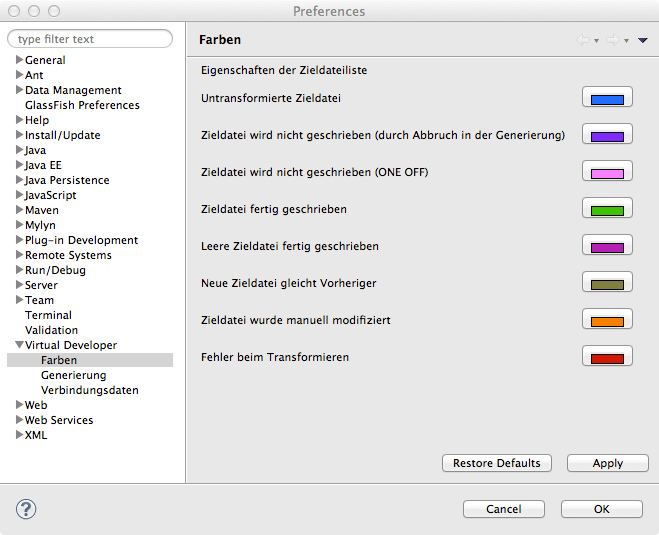This screenshot has width=659, height=535.
Task: Open forward history dropdown arrow
Action: [626, 41]
